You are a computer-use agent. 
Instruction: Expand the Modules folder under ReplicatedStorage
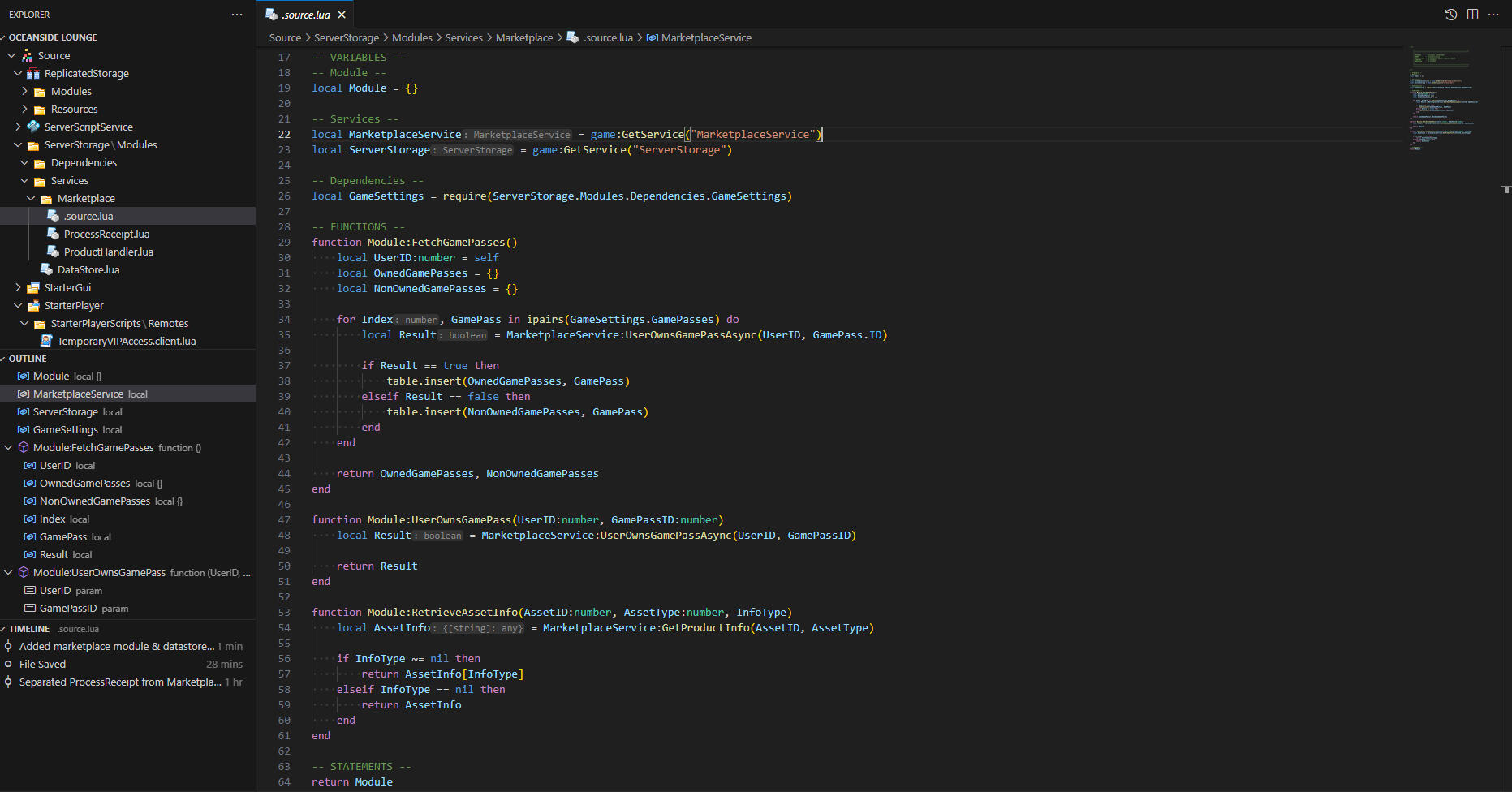[x=24, y=91]
